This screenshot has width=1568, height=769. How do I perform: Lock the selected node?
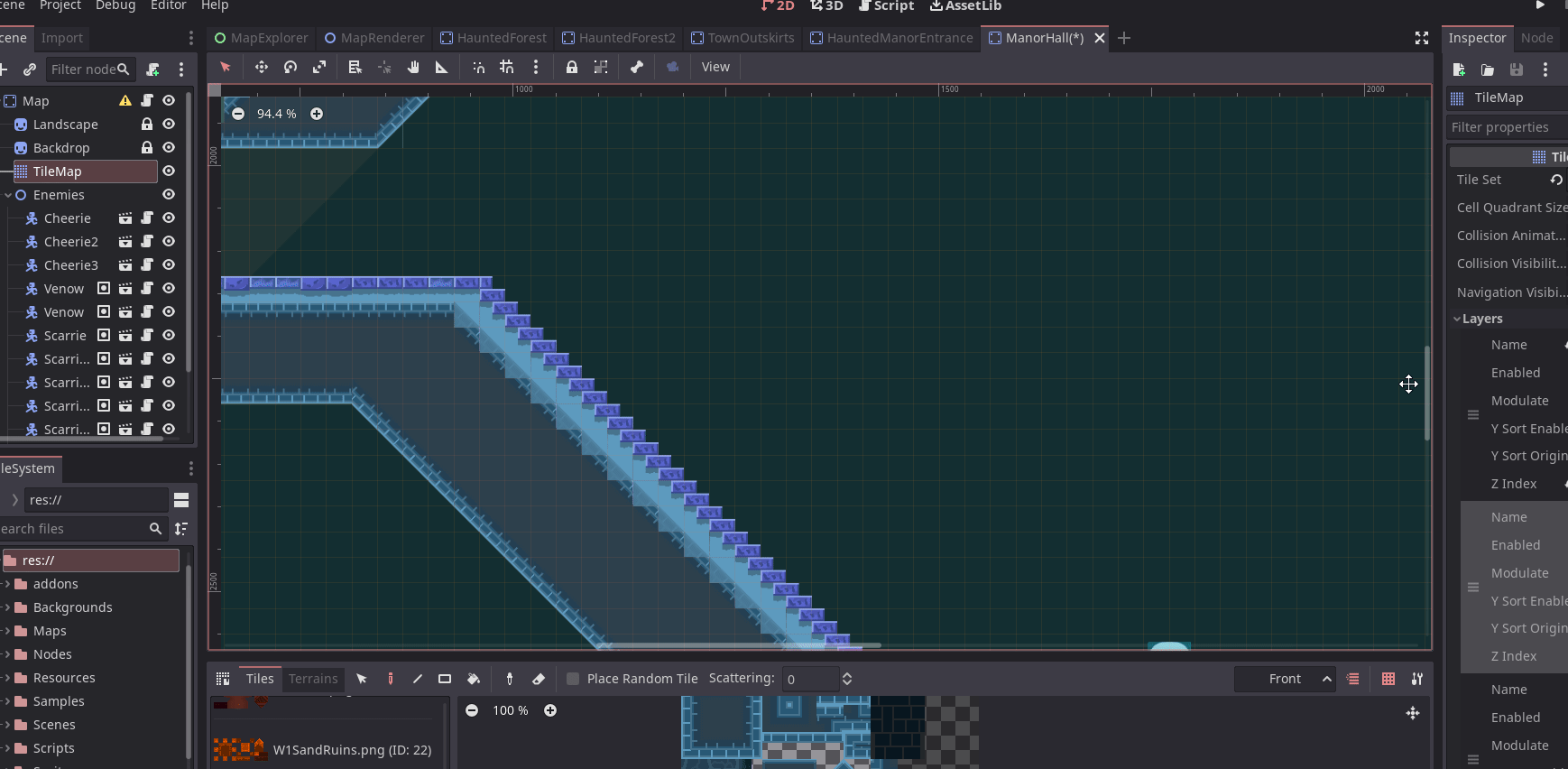572,67
